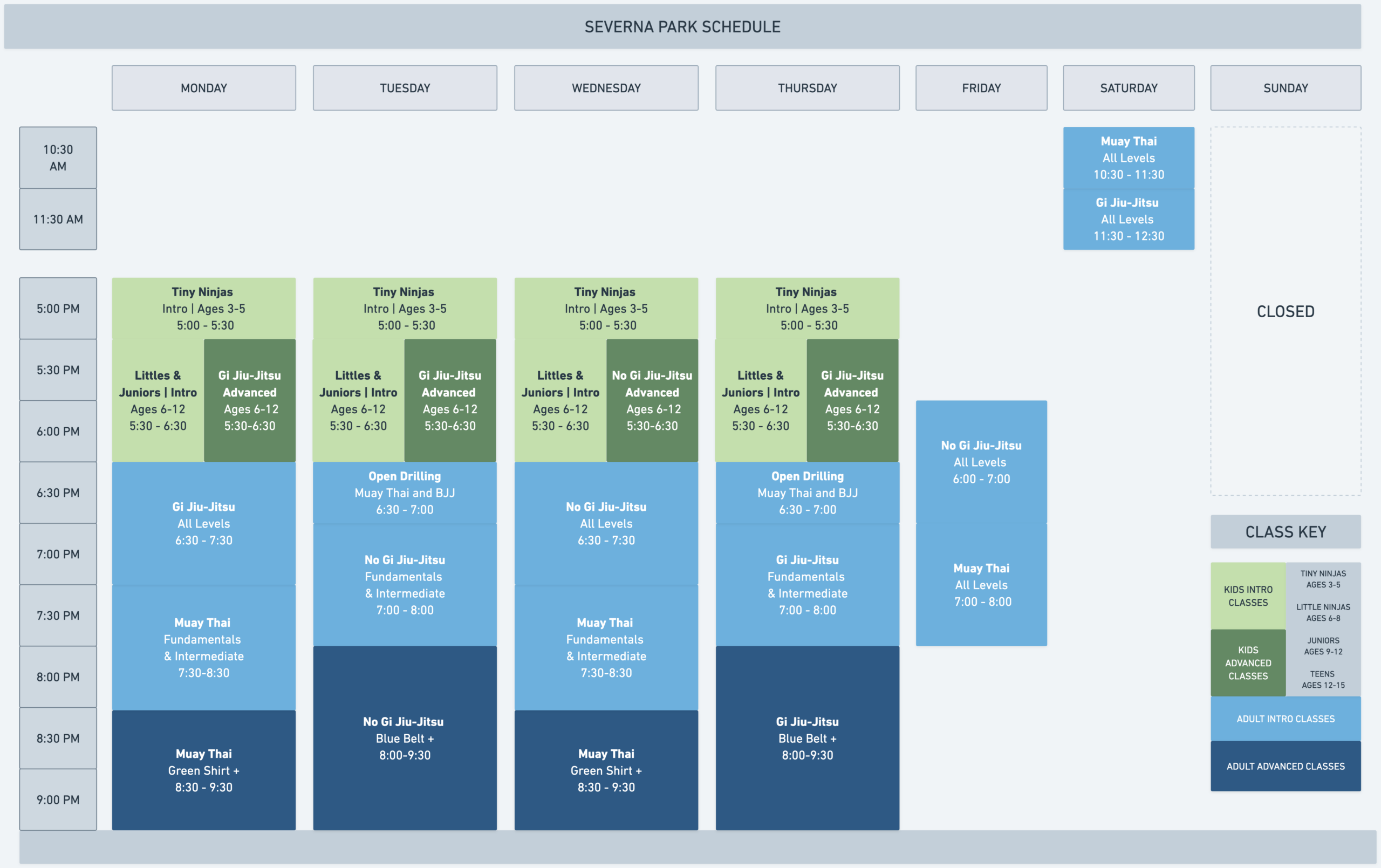Viewport: 1381px width, 868px height.
Task: Select the 7:30 PM time label
Action: tap(58, 616)
